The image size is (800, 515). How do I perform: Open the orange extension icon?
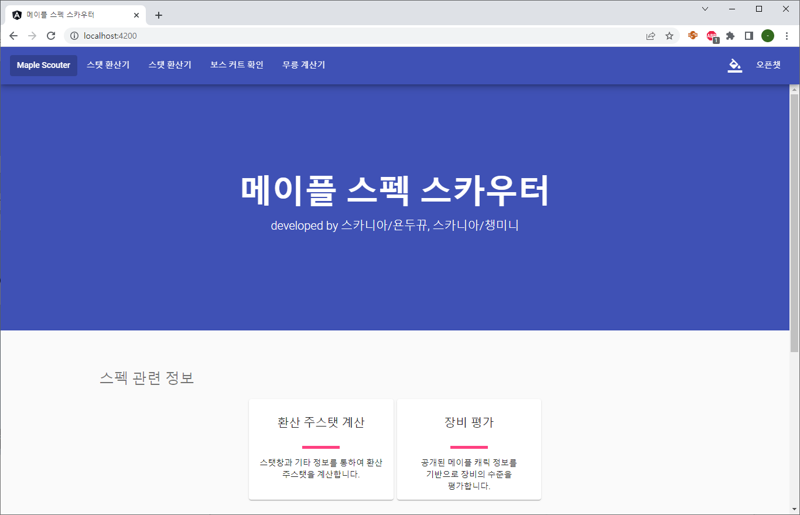pos(692,36)
